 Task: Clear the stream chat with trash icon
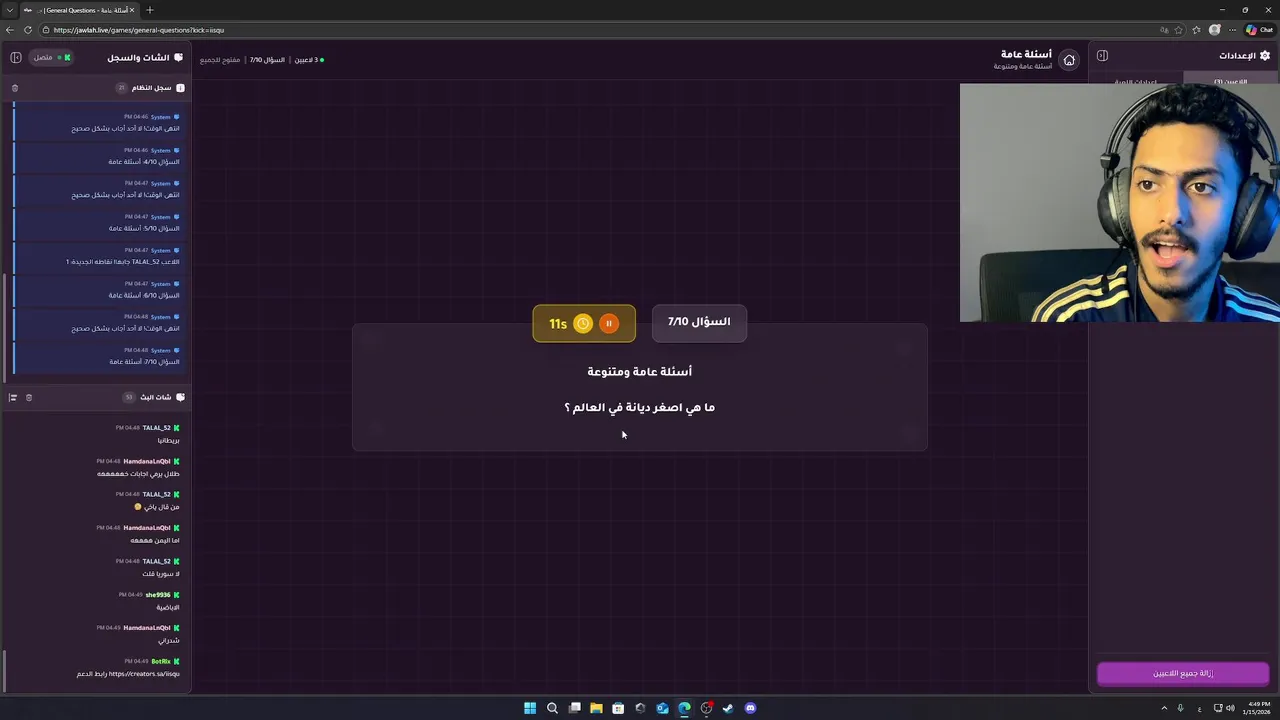29,397
